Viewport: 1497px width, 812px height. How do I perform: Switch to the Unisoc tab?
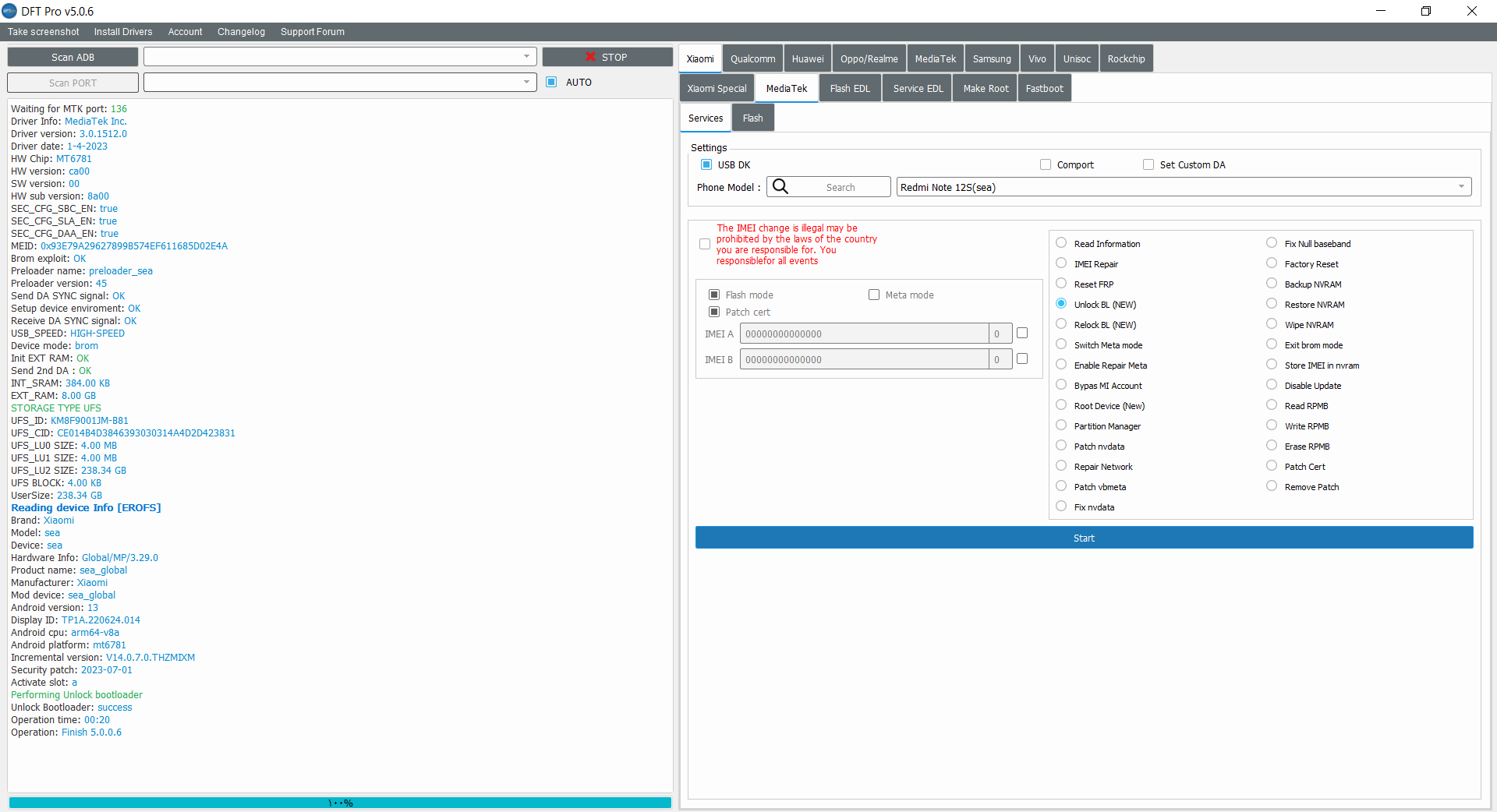click(1077, 58)
